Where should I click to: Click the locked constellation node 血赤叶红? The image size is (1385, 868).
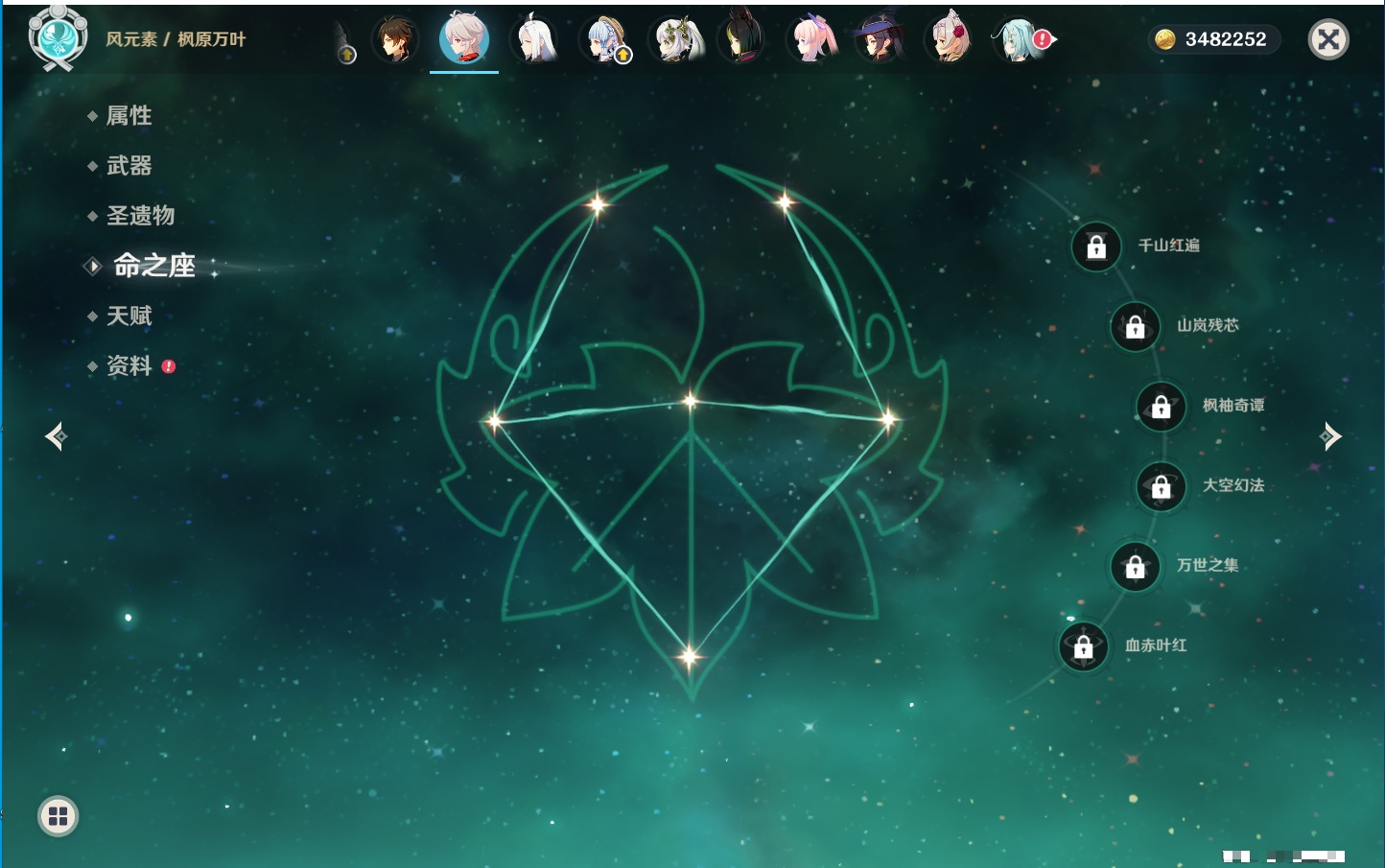1084,646
